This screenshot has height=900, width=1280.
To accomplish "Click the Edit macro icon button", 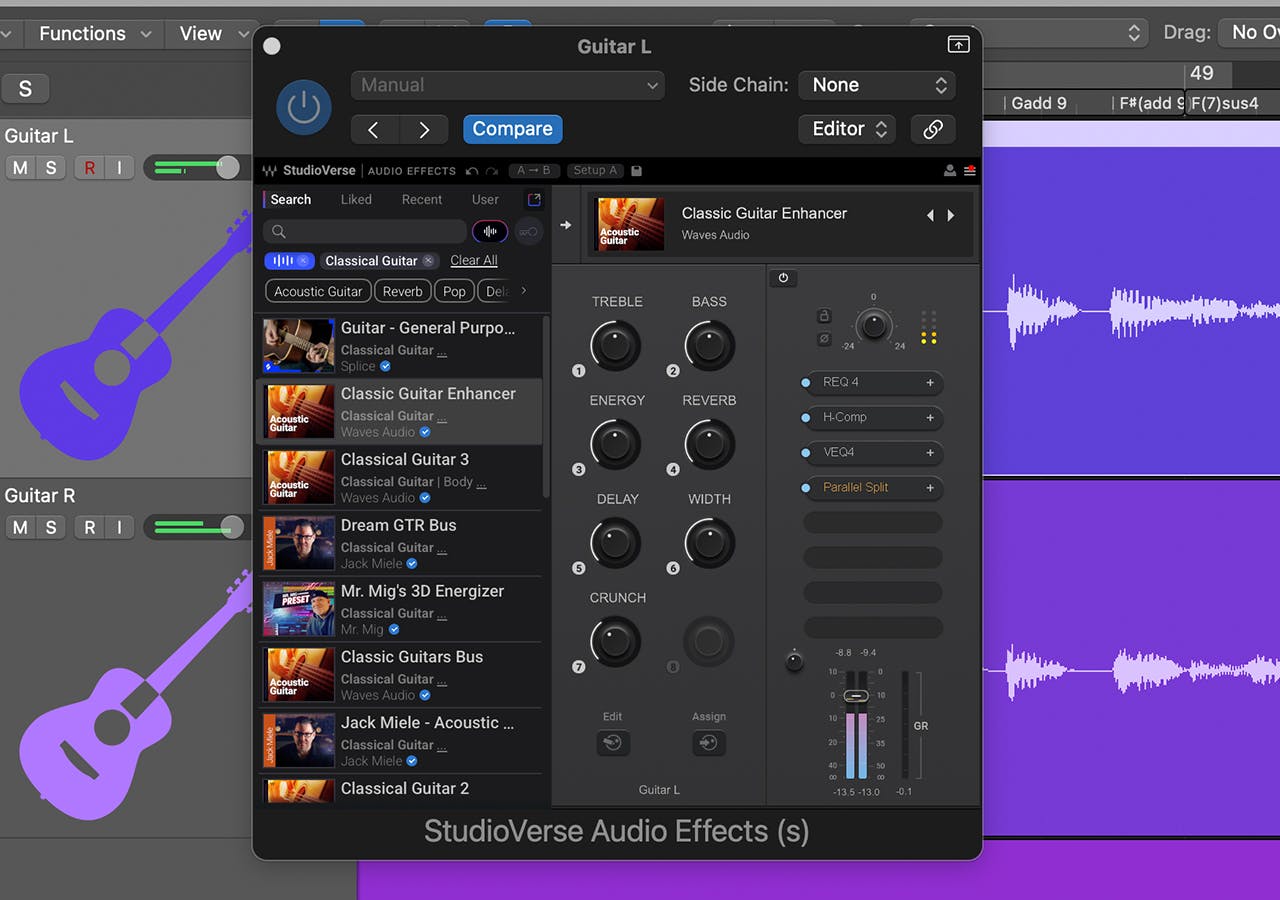I will click(x=613, y=743).
